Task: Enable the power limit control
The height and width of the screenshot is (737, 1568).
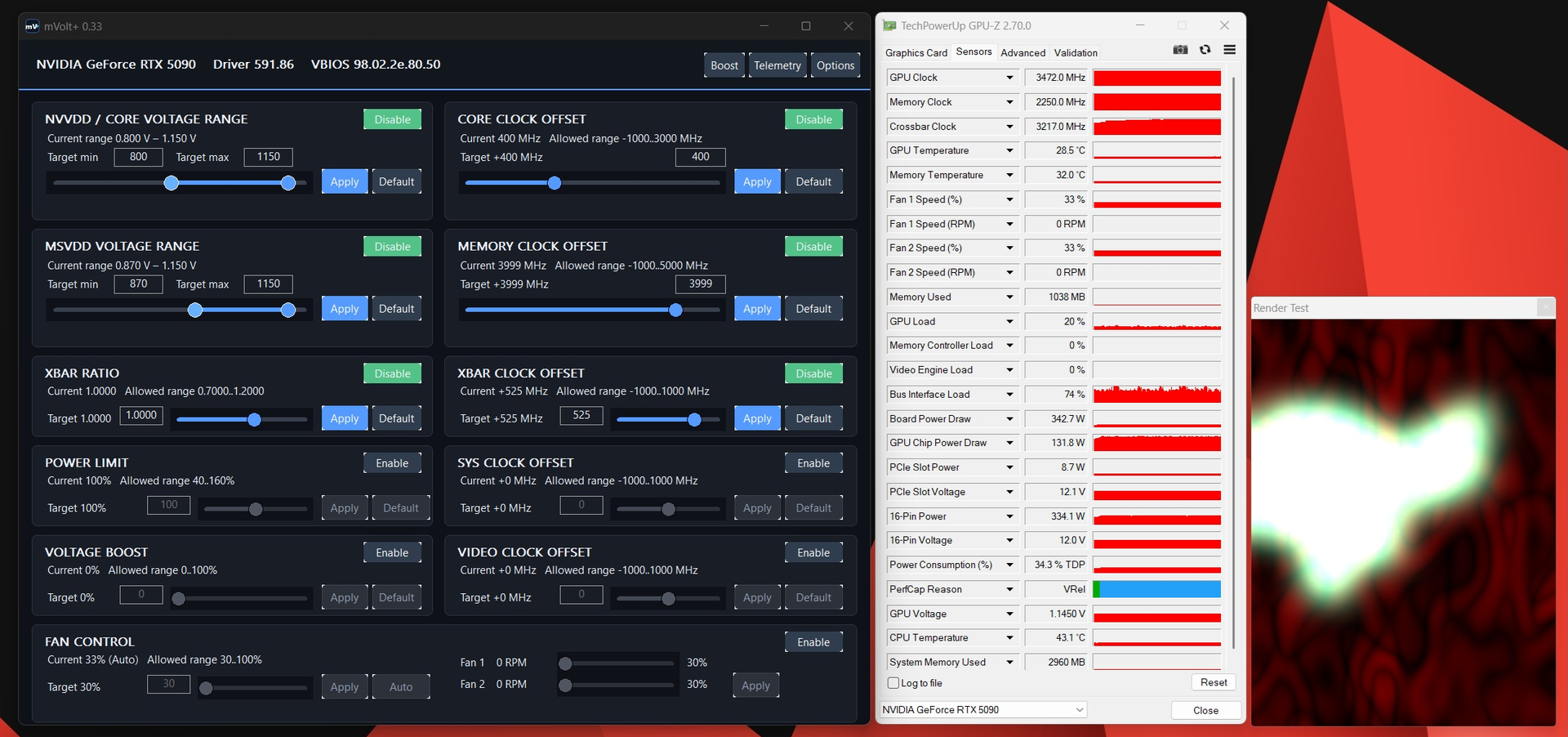Action: (x=393, y=463)
